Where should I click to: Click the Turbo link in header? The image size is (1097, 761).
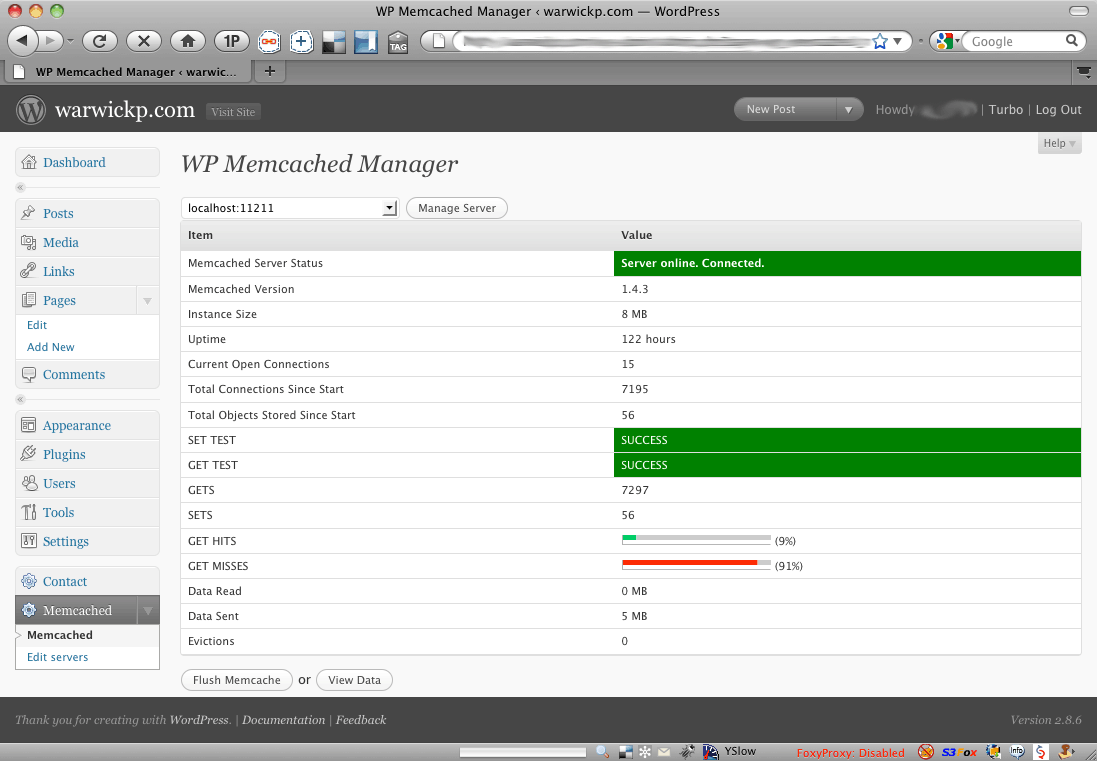click(1005, 110)
